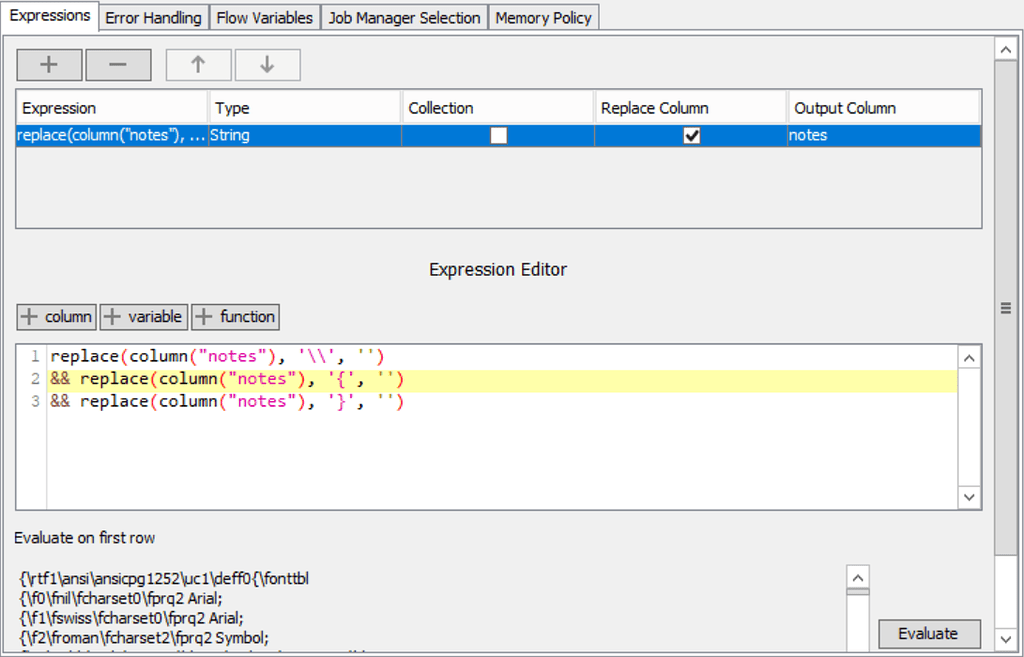Add a new expression with the plus icon
The height and width of the screenshot is (657, 1024).
point(48,64)
